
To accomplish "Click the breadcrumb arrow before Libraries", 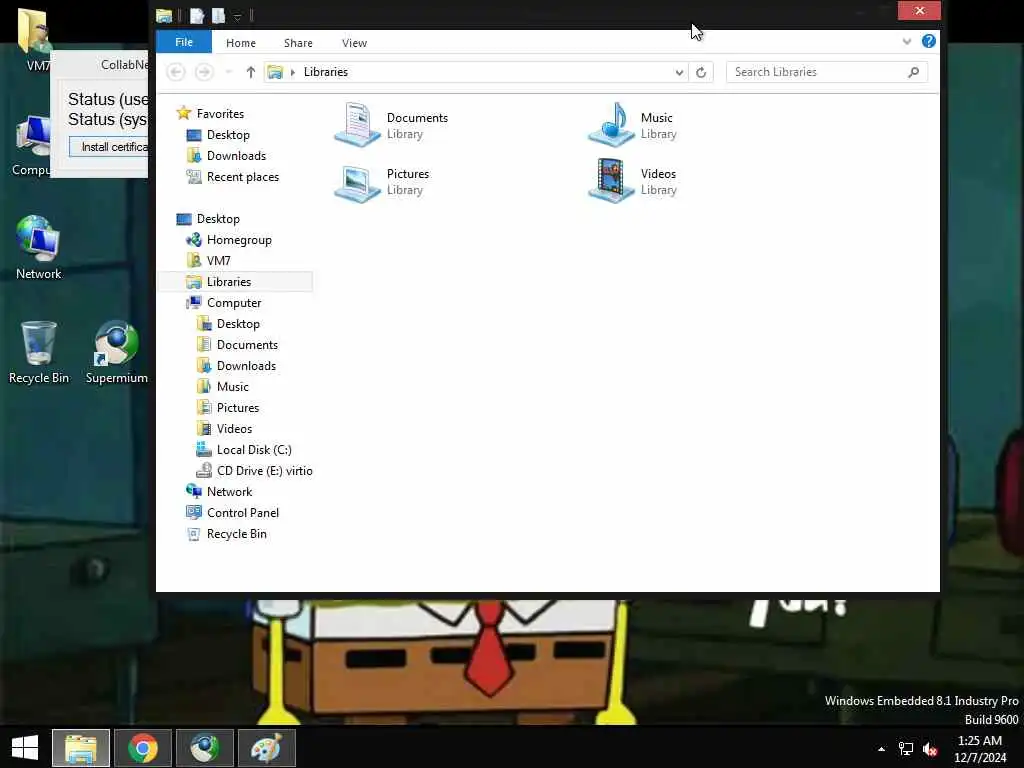I will coord(293,72).
